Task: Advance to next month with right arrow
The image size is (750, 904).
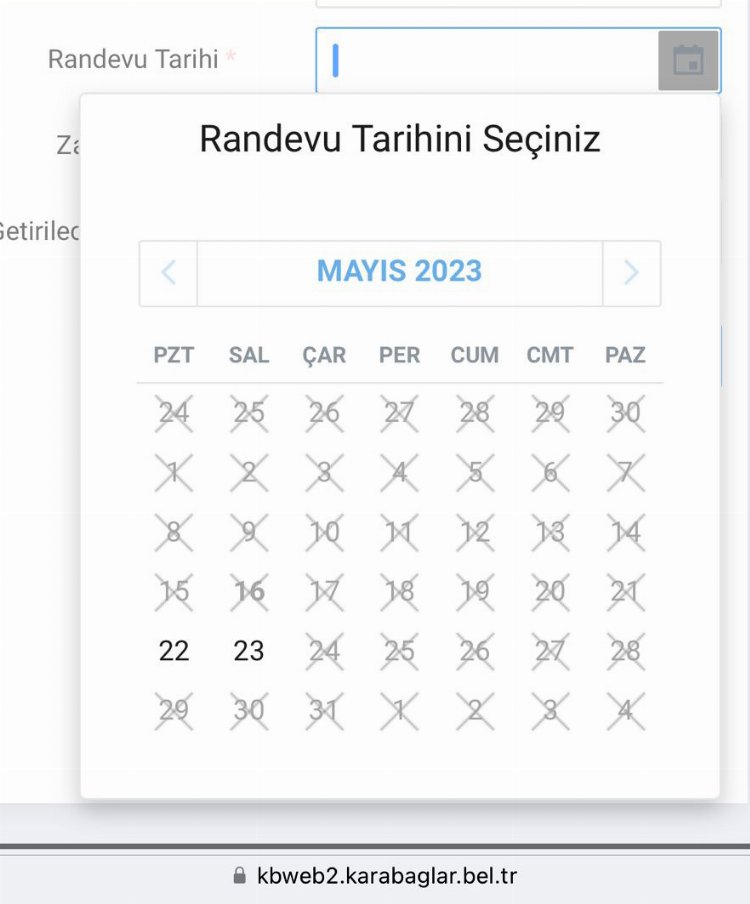Action: click(x=631, y=272)
